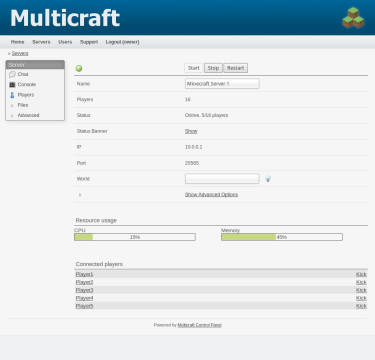The image size is (375, 360).
Task: Open the Player2 profile link
Action: 84,282
